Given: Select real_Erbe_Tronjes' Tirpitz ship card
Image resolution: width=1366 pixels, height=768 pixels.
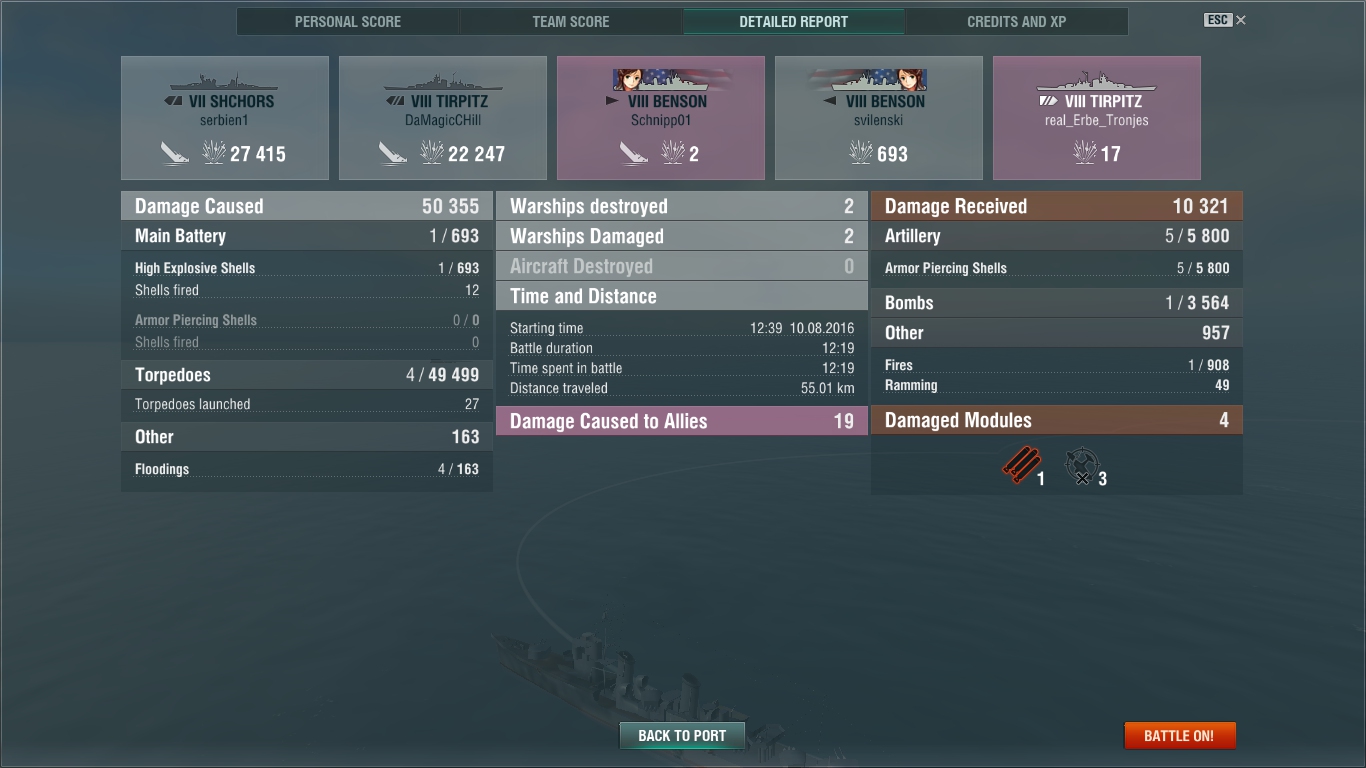Looking at the screenshot, I should (1097, 118).
